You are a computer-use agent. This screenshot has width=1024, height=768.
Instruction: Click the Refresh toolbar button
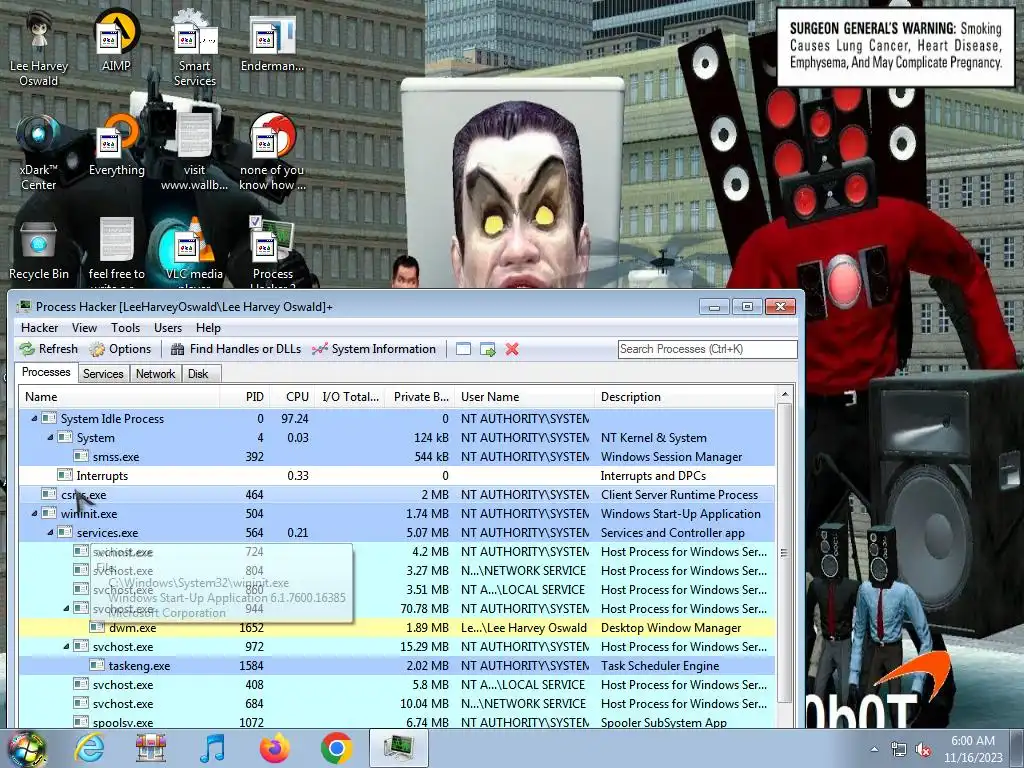click(x=49, y=349)
